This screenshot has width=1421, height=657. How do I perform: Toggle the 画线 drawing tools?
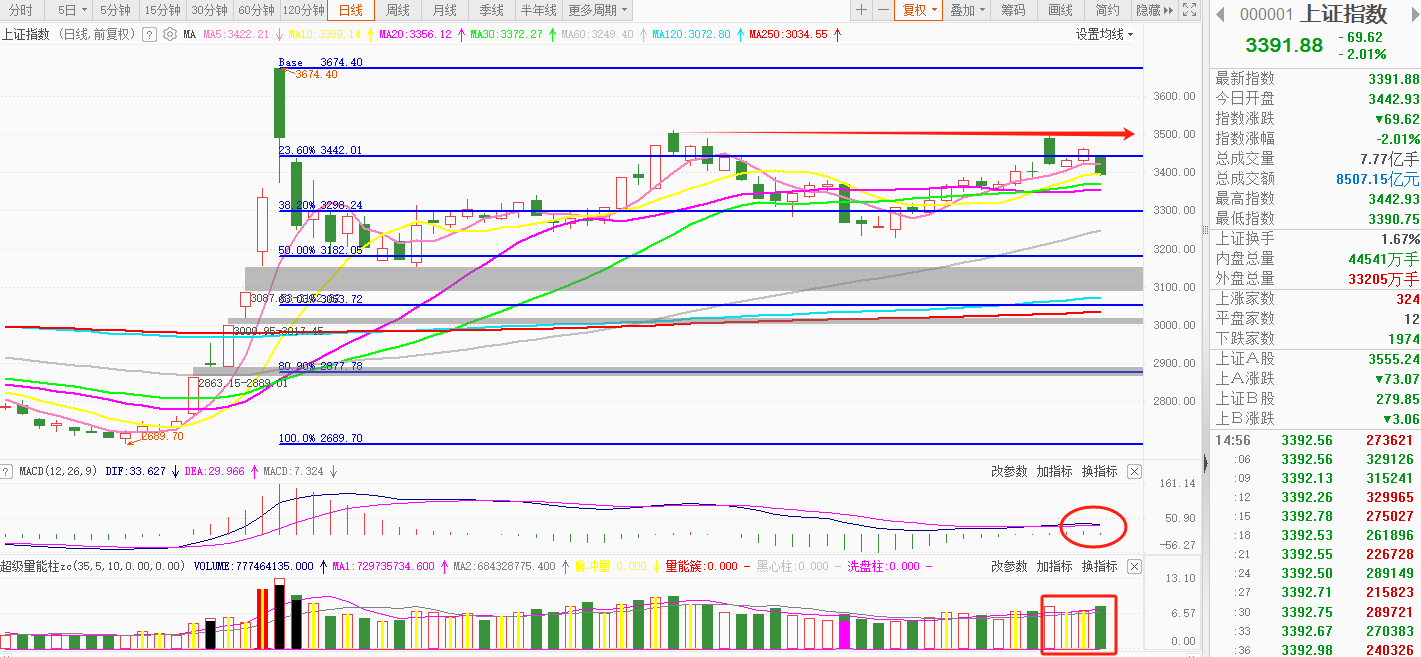[x=1060, y=11]
